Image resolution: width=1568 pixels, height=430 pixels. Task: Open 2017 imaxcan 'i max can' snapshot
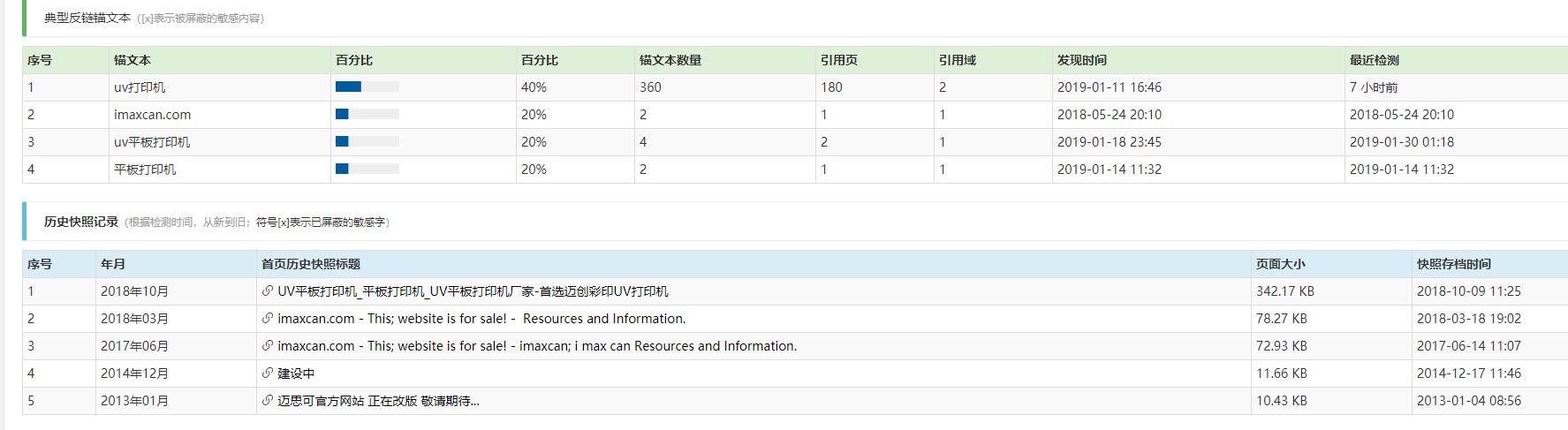click(x=537, y=346)
